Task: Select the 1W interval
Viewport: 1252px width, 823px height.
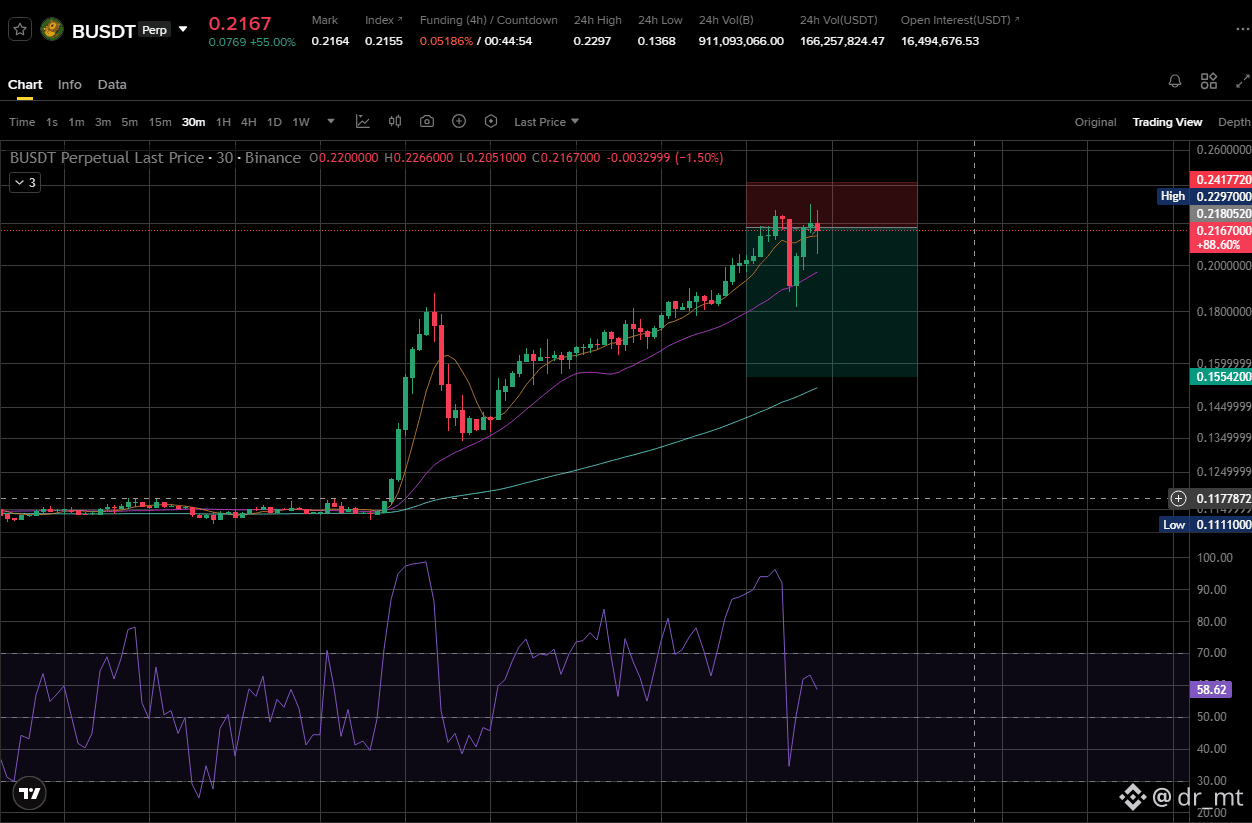Action: [x=300, y=122]
